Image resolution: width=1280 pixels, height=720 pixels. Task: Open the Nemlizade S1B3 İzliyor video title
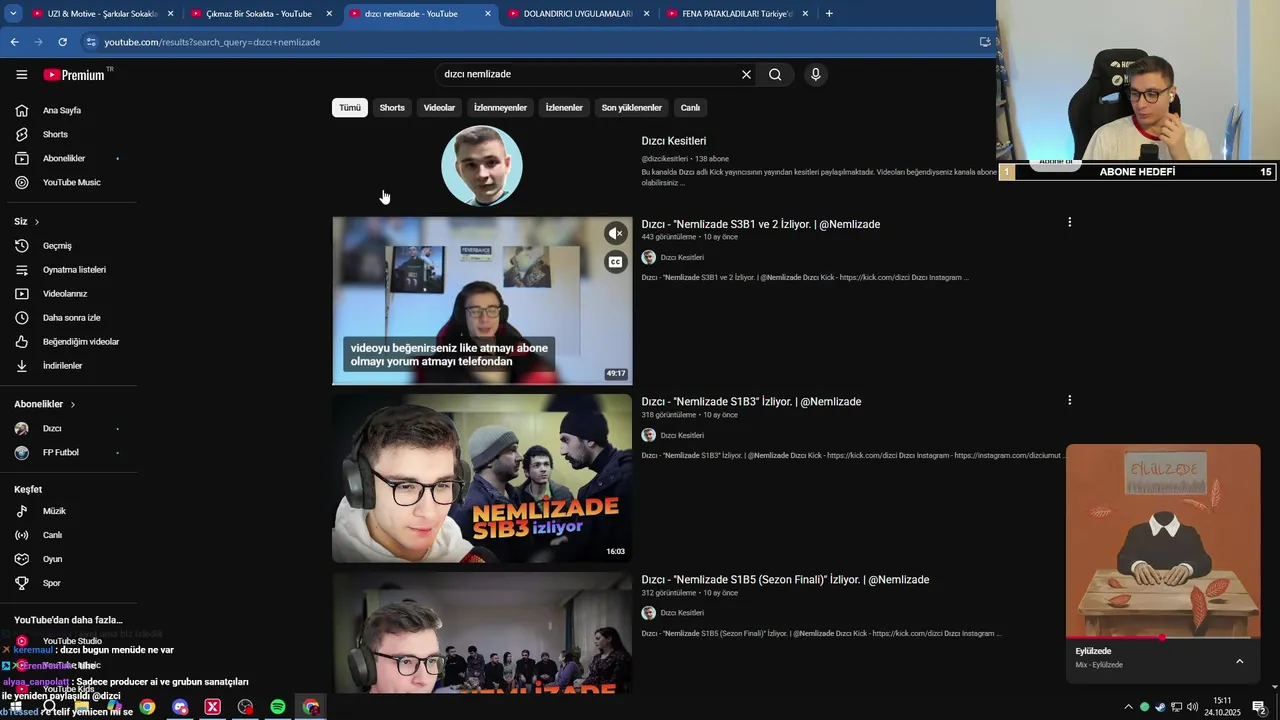click(x=751, y=401)
